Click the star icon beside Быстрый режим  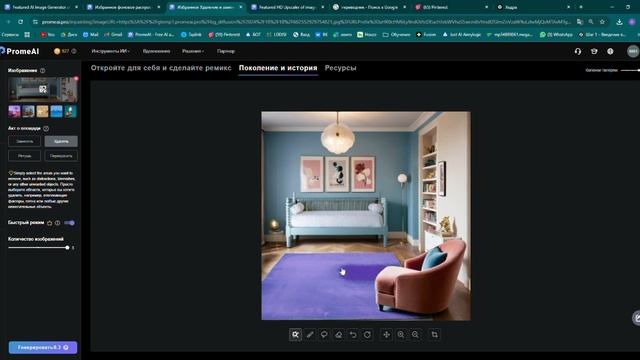(49, 223)
